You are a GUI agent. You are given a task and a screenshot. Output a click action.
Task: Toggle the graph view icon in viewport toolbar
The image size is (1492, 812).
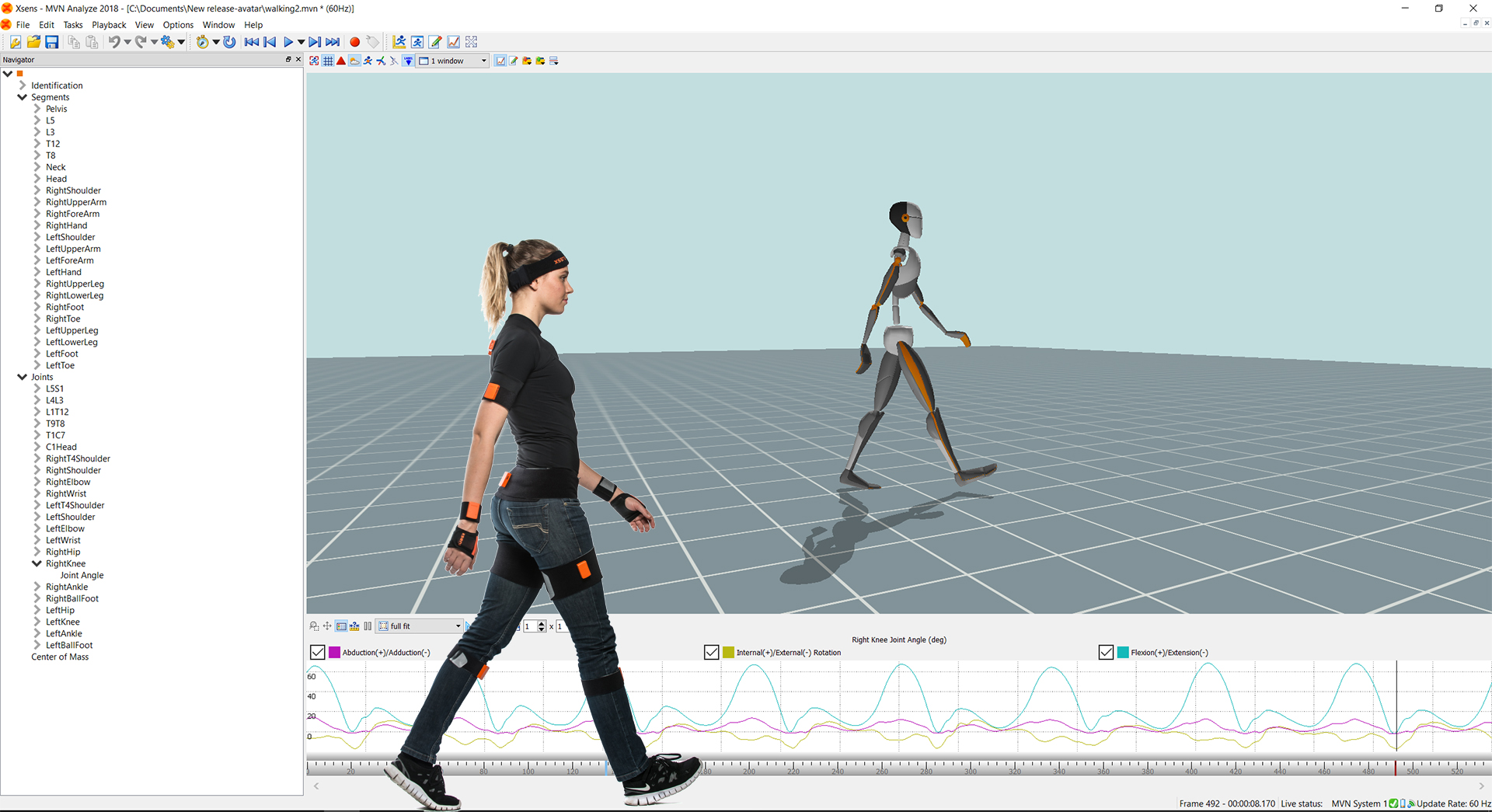tap(500, 61)
